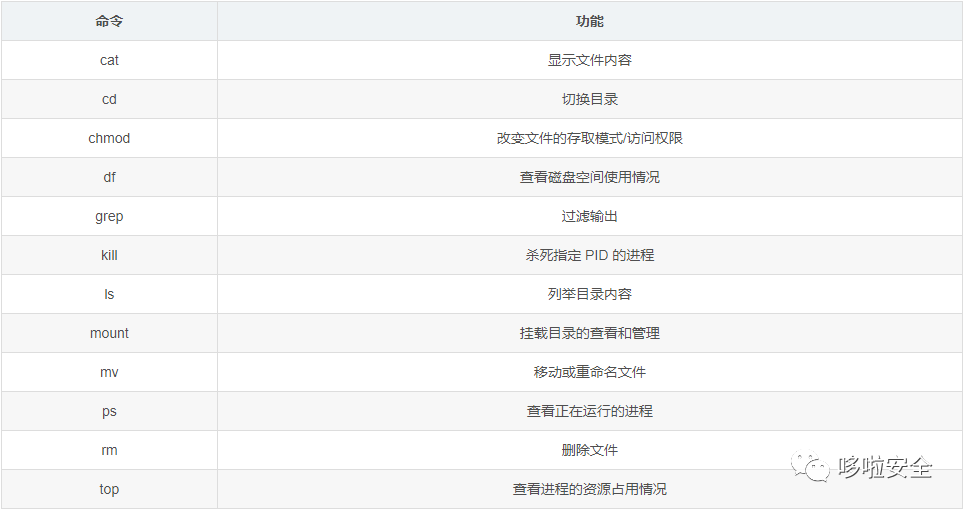Select the rm command cell
Screen dimensions: 964x510
click(109, 450)
